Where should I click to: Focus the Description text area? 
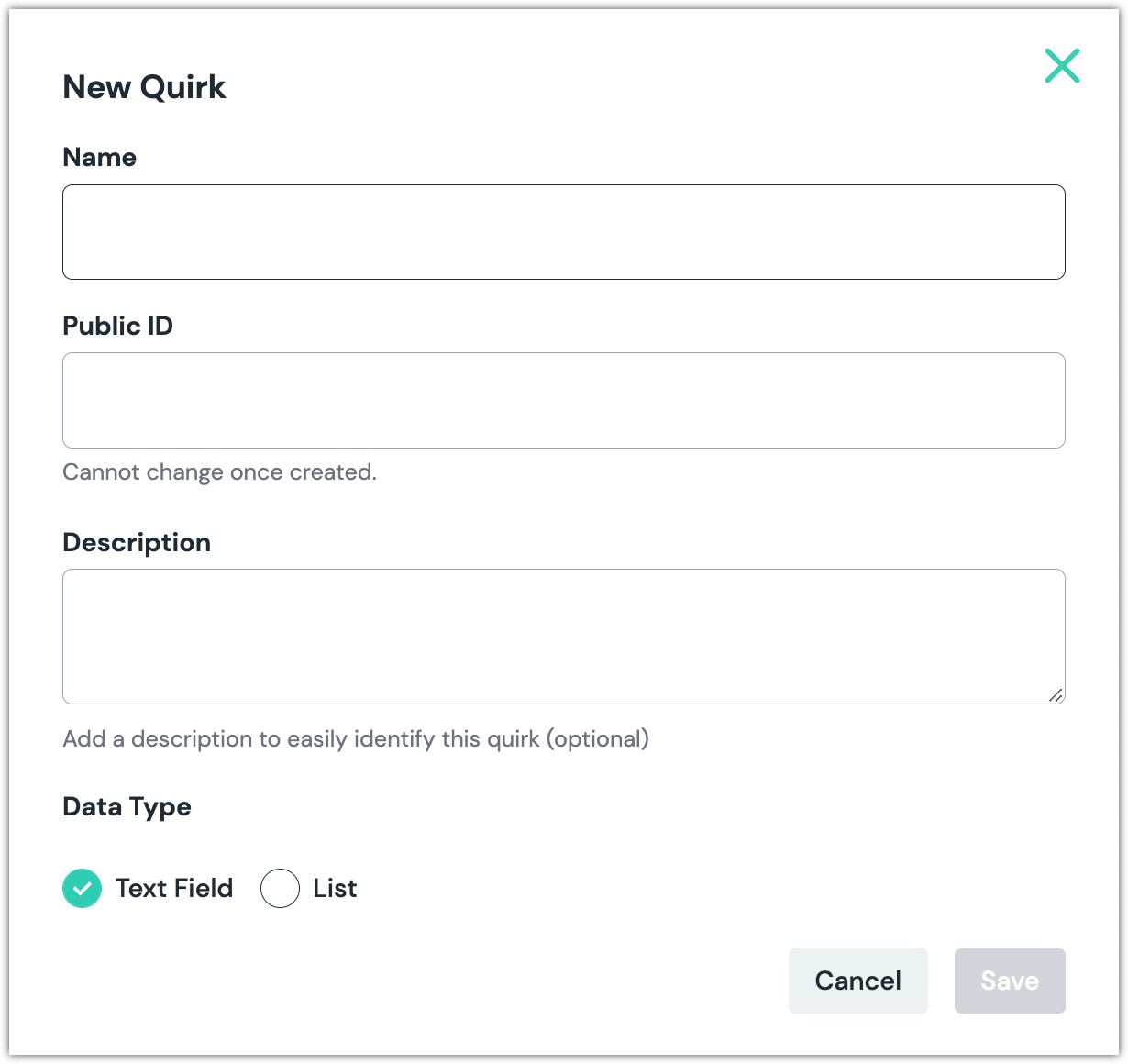click(563, 636)
